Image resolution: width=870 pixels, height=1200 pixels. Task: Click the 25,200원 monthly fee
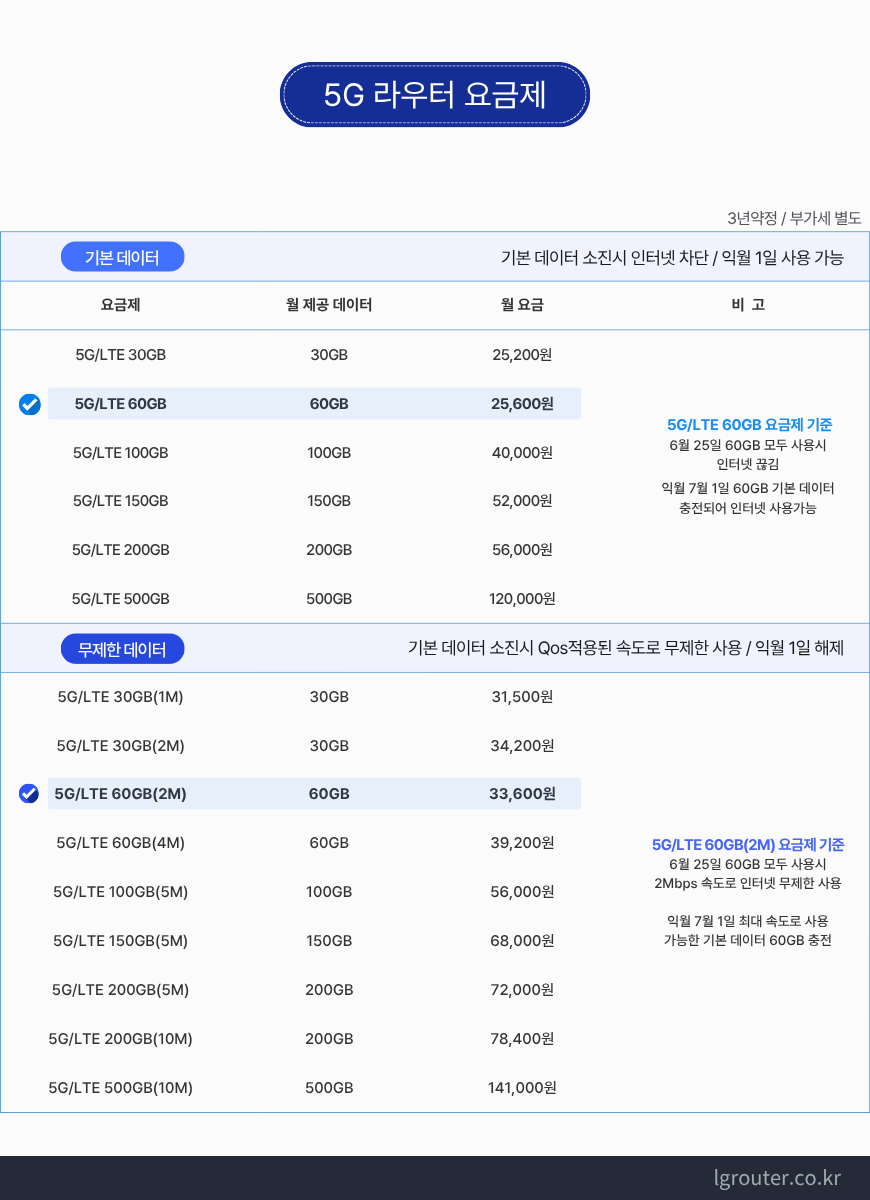[522, 355]
